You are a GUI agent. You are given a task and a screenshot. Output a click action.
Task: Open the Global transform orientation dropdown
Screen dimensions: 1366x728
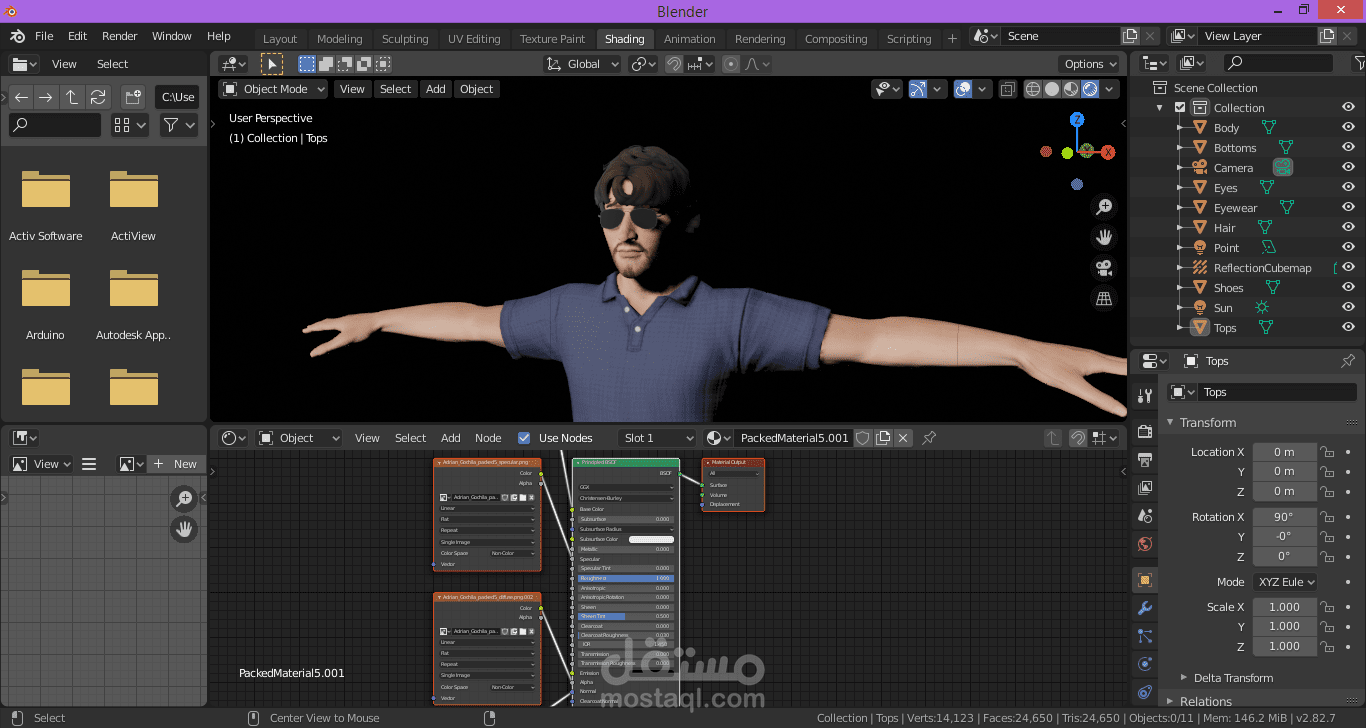tap(583, 63)
